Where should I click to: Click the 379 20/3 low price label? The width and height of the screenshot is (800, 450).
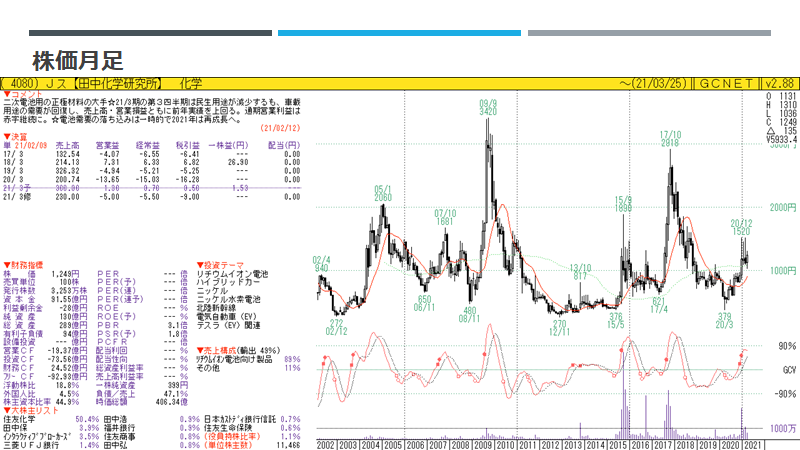tap(724, 320)
